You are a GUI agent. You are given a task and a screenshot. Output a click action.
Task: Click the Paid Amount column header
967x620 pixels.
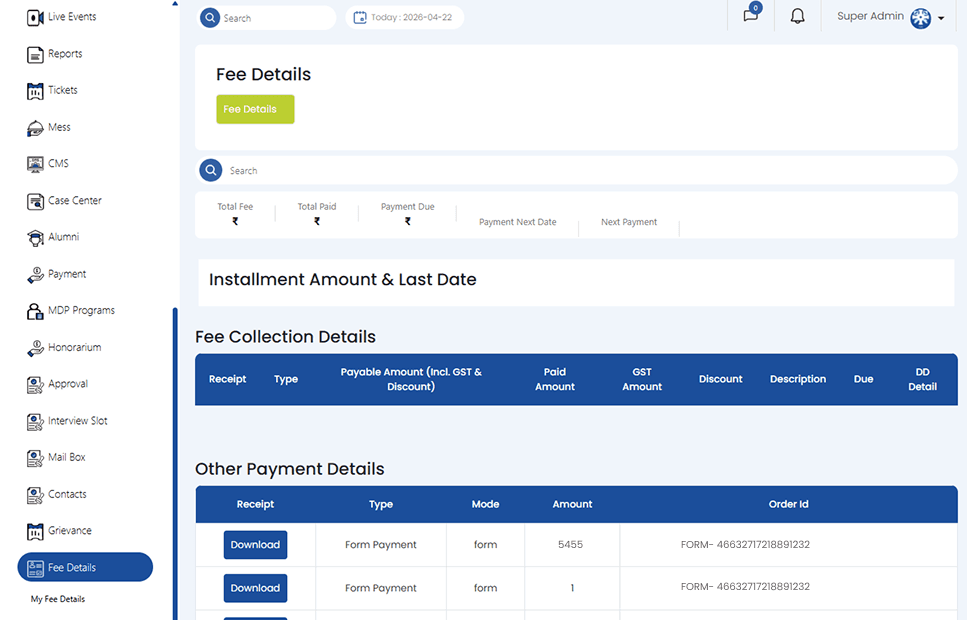pyautogui.click(x=554, y=379)
